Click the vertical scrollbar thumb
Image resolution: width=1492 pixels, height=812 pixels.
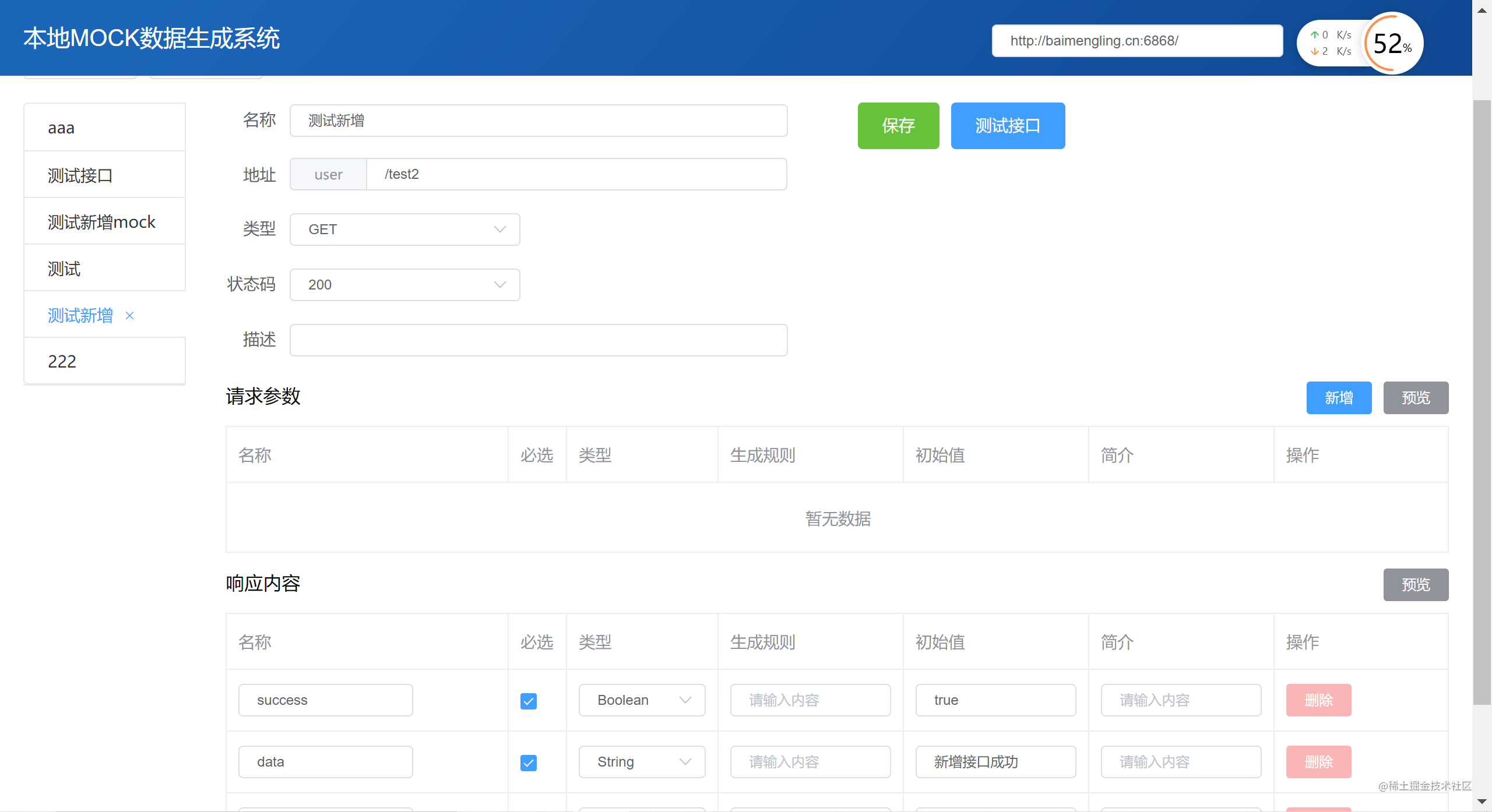pyautogui.click(x=1482, y=402)
